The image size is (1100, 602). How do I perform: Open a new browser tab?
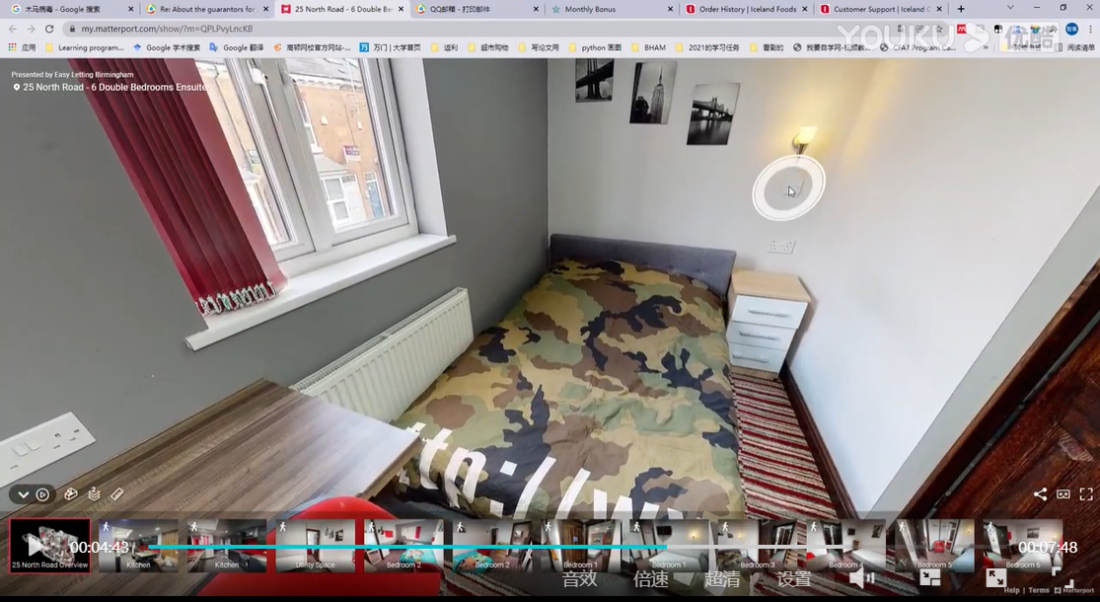tap(961, 9)
